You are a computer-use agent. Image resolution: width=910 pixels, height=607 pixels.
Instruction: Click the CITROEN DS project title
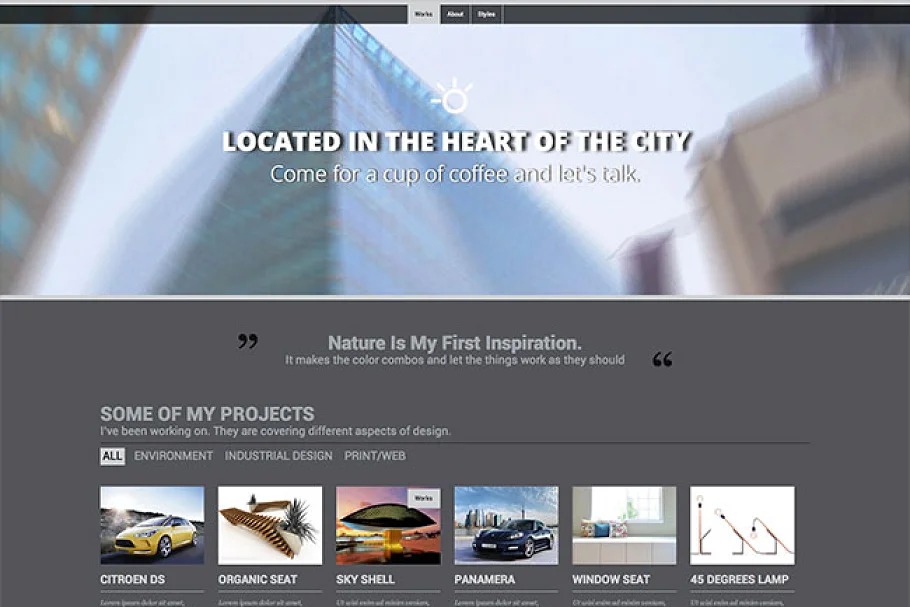point(132,579)
